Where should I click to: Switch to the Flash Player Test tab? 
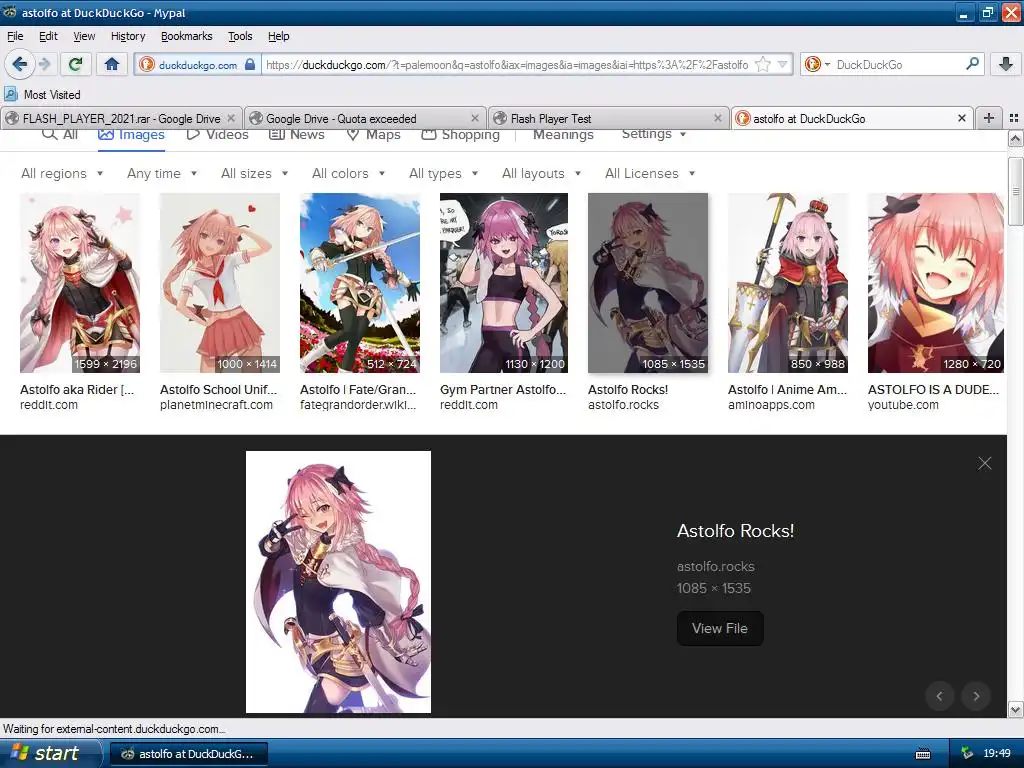click(609, 118)
